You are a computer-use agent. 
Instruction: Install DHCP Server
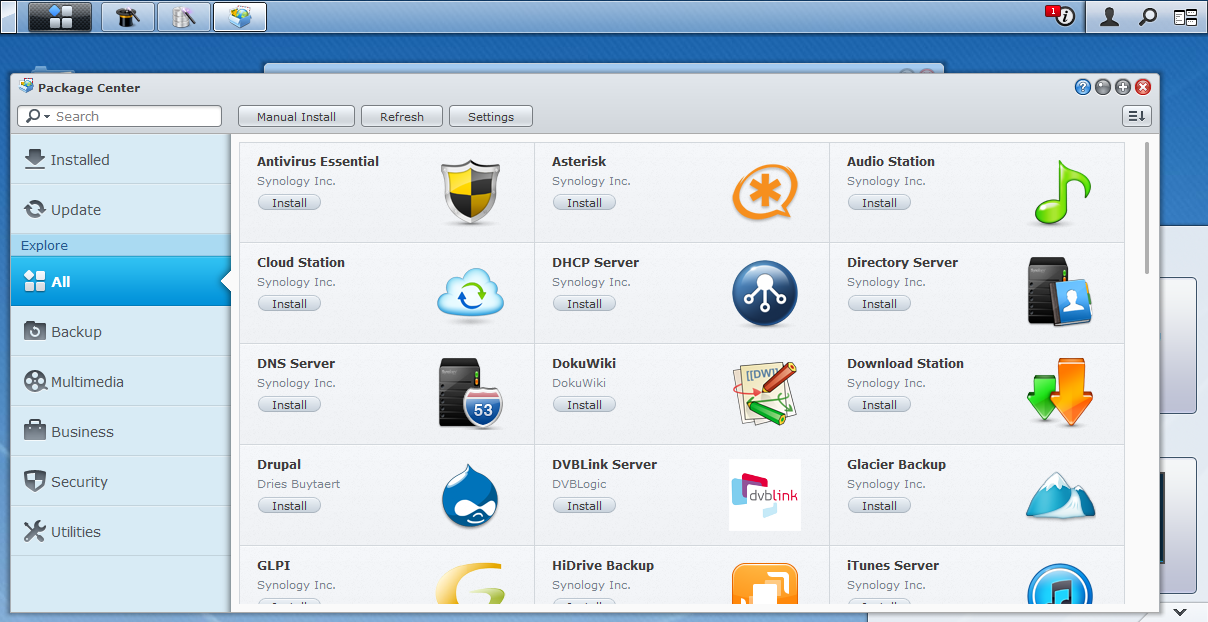tap(584, 303)
